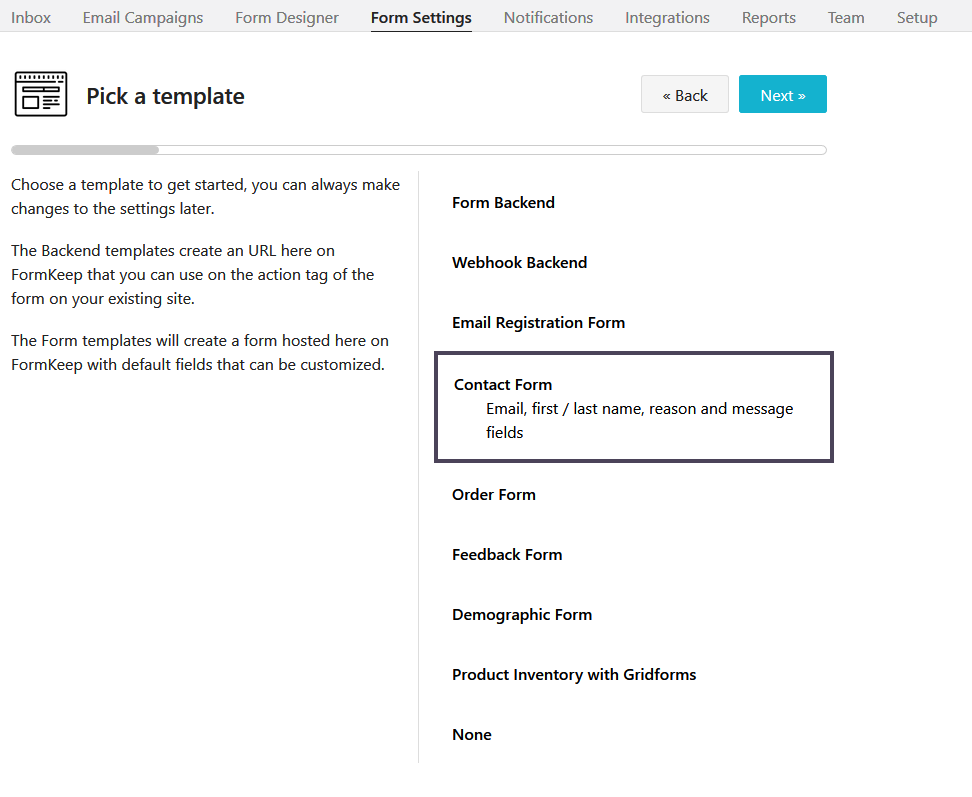Go to Notifications tab

tap(548, 17)
